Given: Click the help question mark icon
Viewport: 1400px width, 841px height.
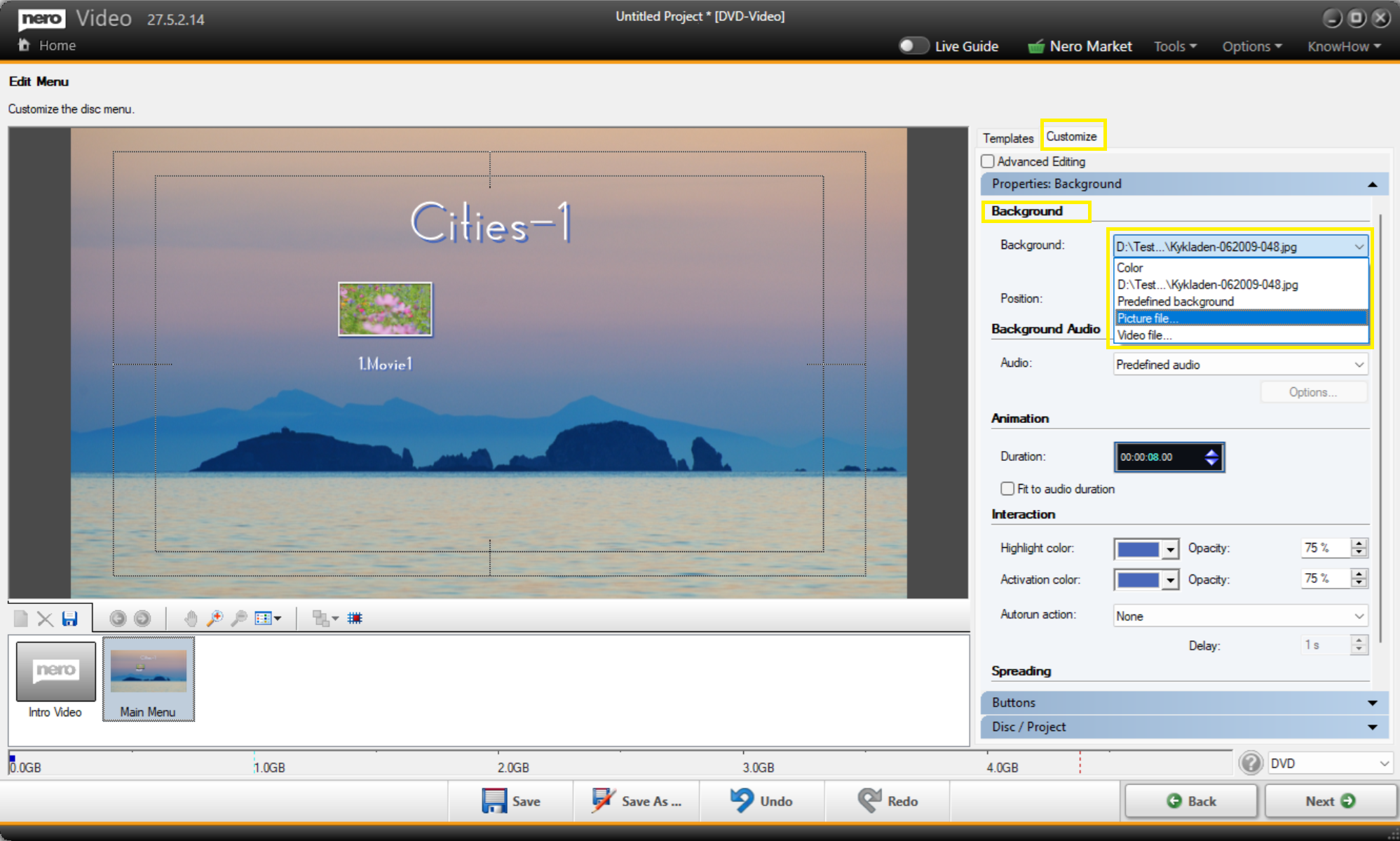Looking at the screenshot, I should 1250,763.
